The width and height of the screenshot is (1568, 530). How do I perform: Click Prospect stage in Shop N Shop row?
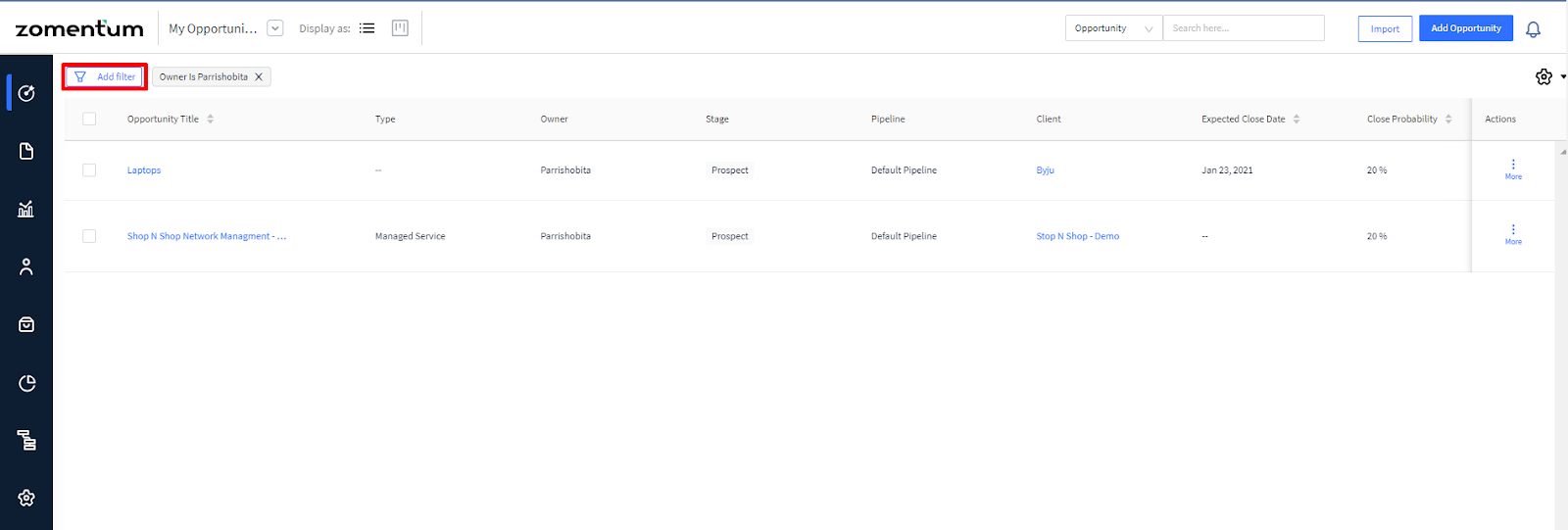(x=730, y=236)
